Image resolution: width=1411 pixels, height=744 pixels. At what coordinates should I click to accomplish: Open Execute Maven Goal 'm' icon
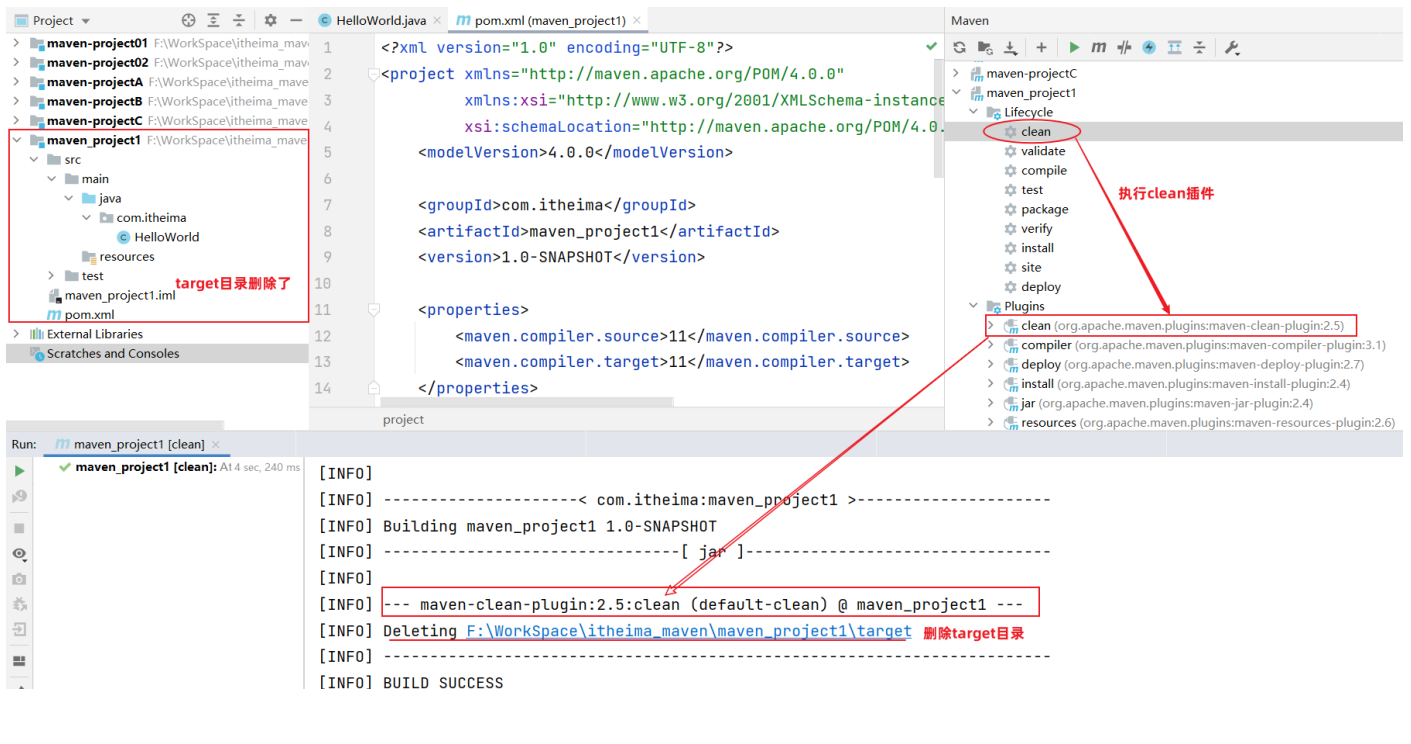pos(1098,47)
